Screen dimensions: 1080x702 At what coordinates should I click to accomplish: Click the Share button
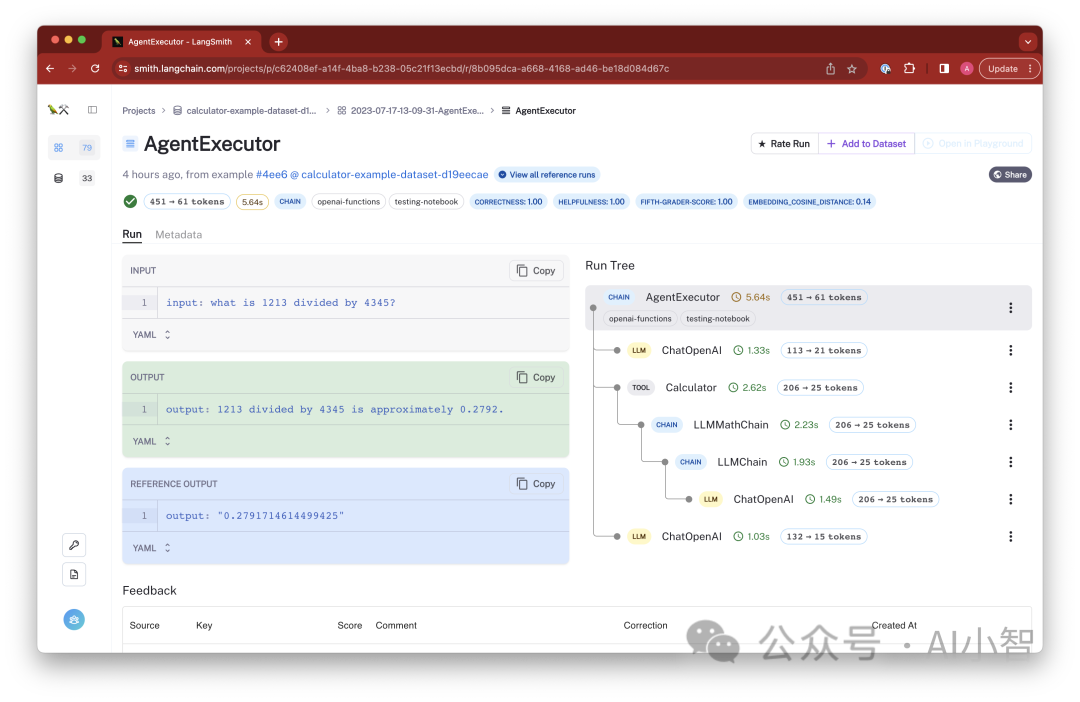coord(1010,174)
